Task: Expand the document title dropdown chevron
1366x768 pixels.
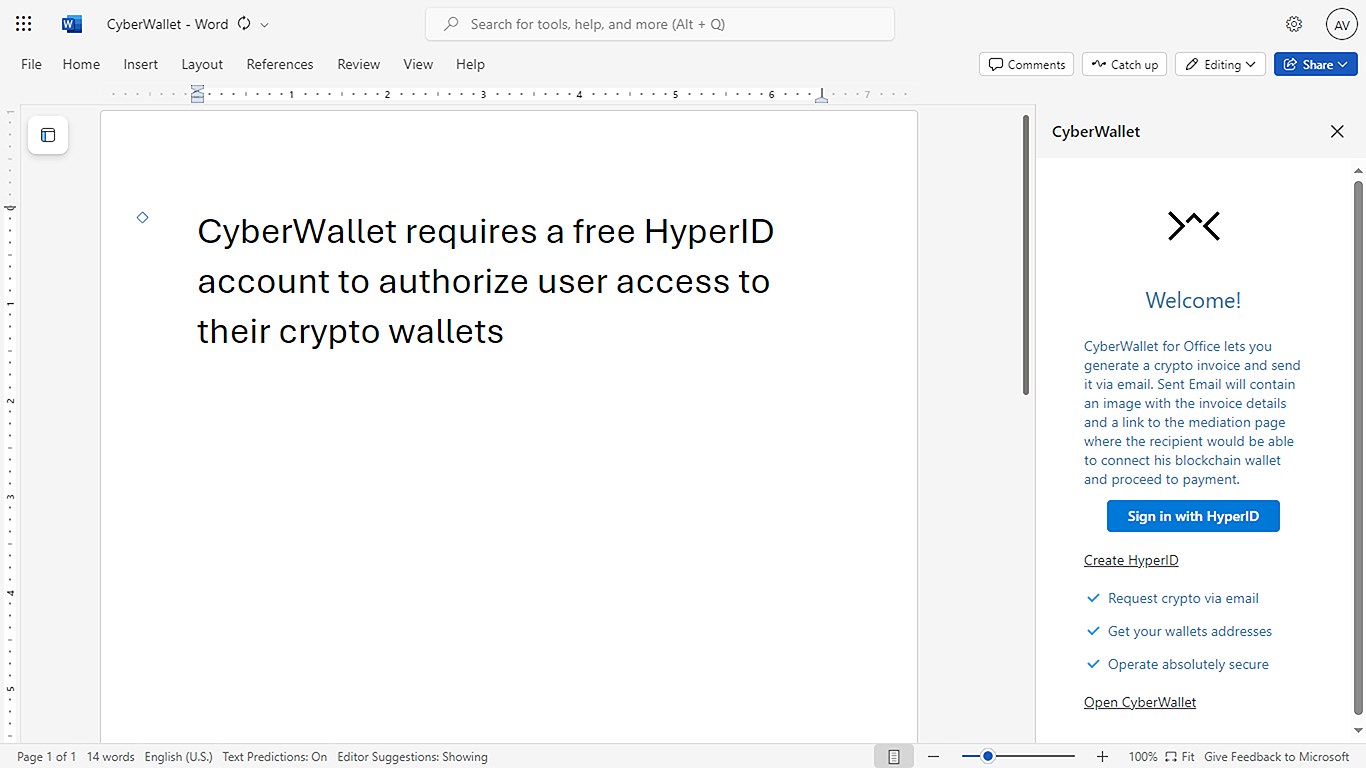Action: [265, 24]
